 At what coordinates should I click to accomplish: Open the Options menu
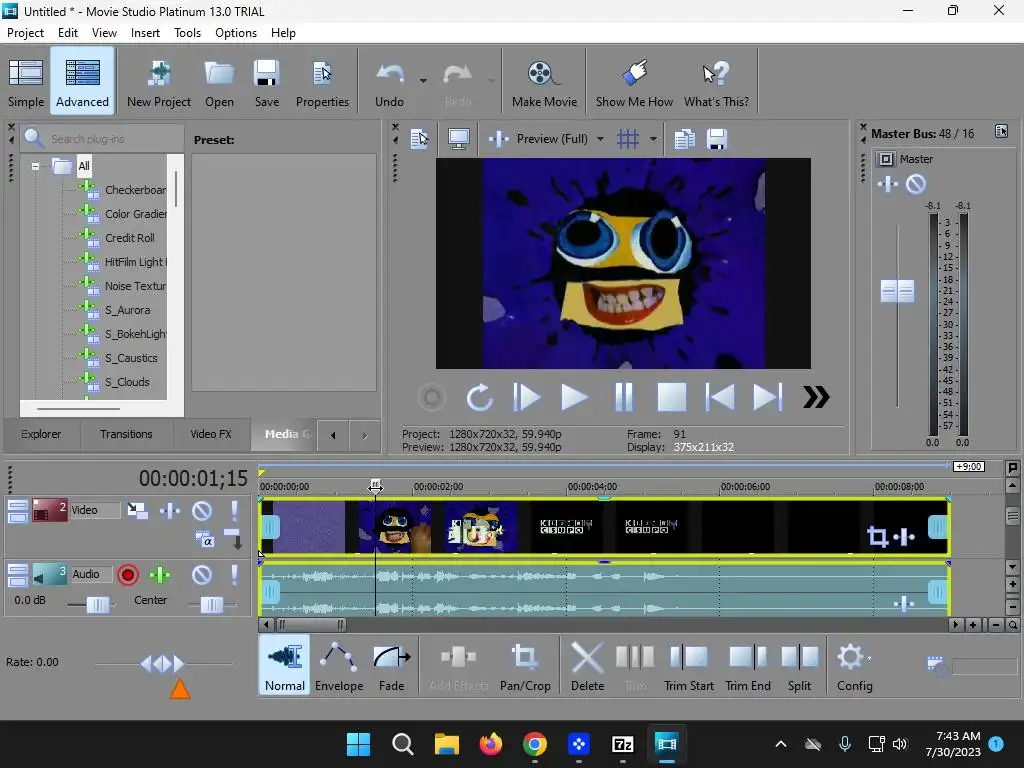coord(236,33)
